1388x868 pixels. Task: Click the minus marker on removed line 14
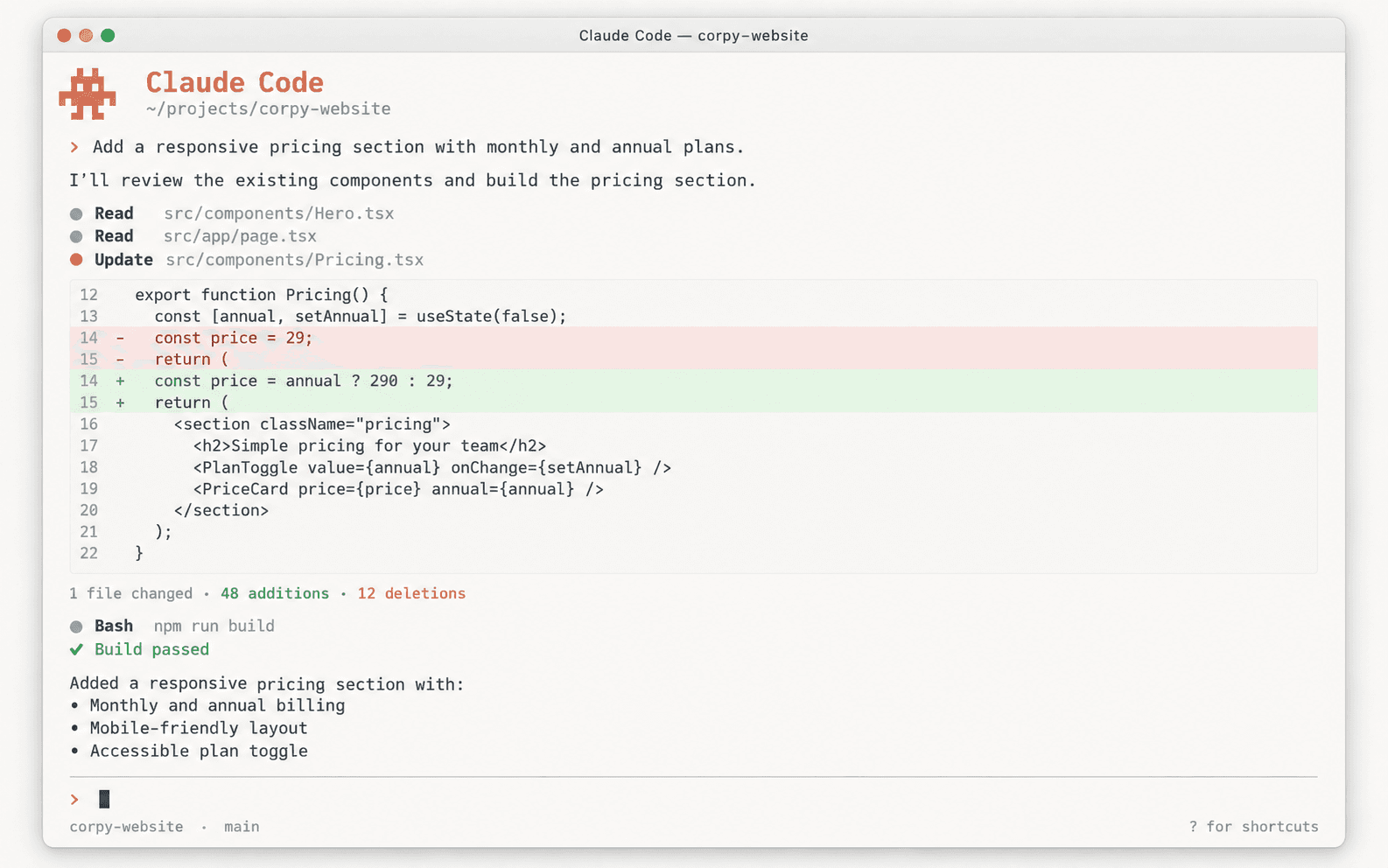tap(120, 338)
